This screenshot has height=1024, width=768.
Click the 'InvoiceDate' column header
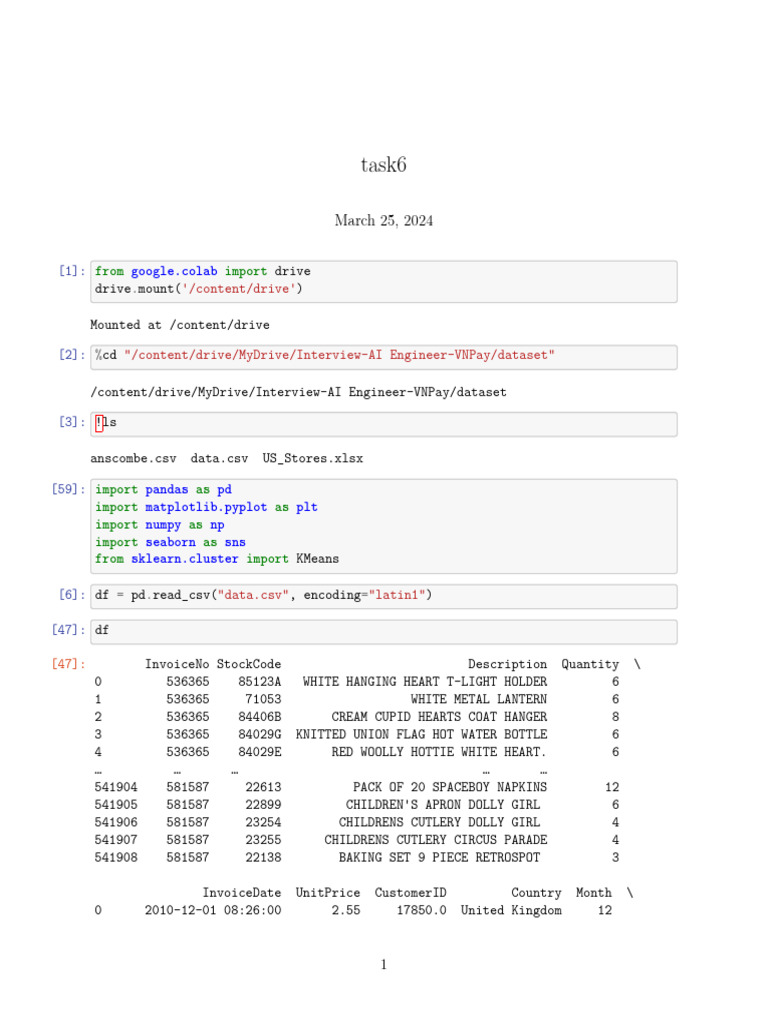coord(242,893)
